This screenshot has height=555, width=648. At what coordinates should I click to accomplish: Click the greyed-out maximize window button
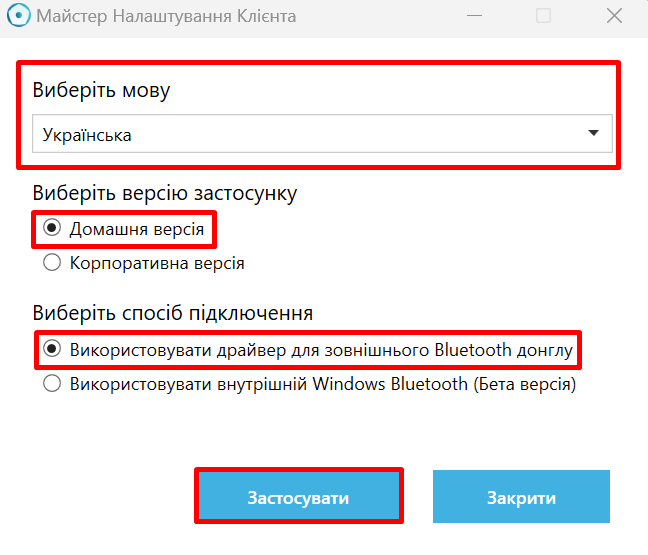click(543, 17)
